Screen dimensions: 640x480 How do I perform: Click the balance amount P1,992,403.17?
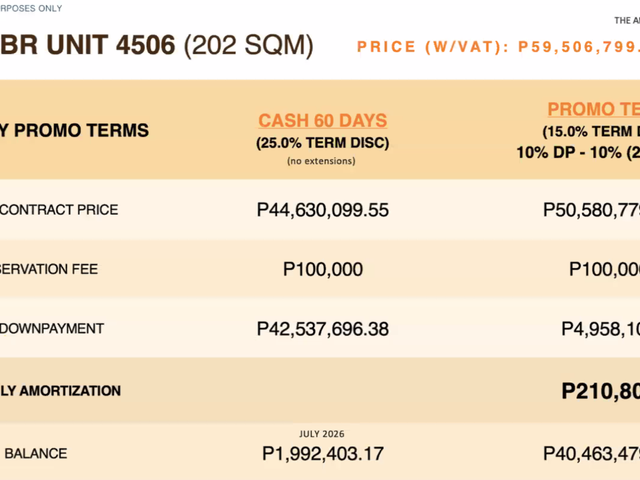(323, 453)
